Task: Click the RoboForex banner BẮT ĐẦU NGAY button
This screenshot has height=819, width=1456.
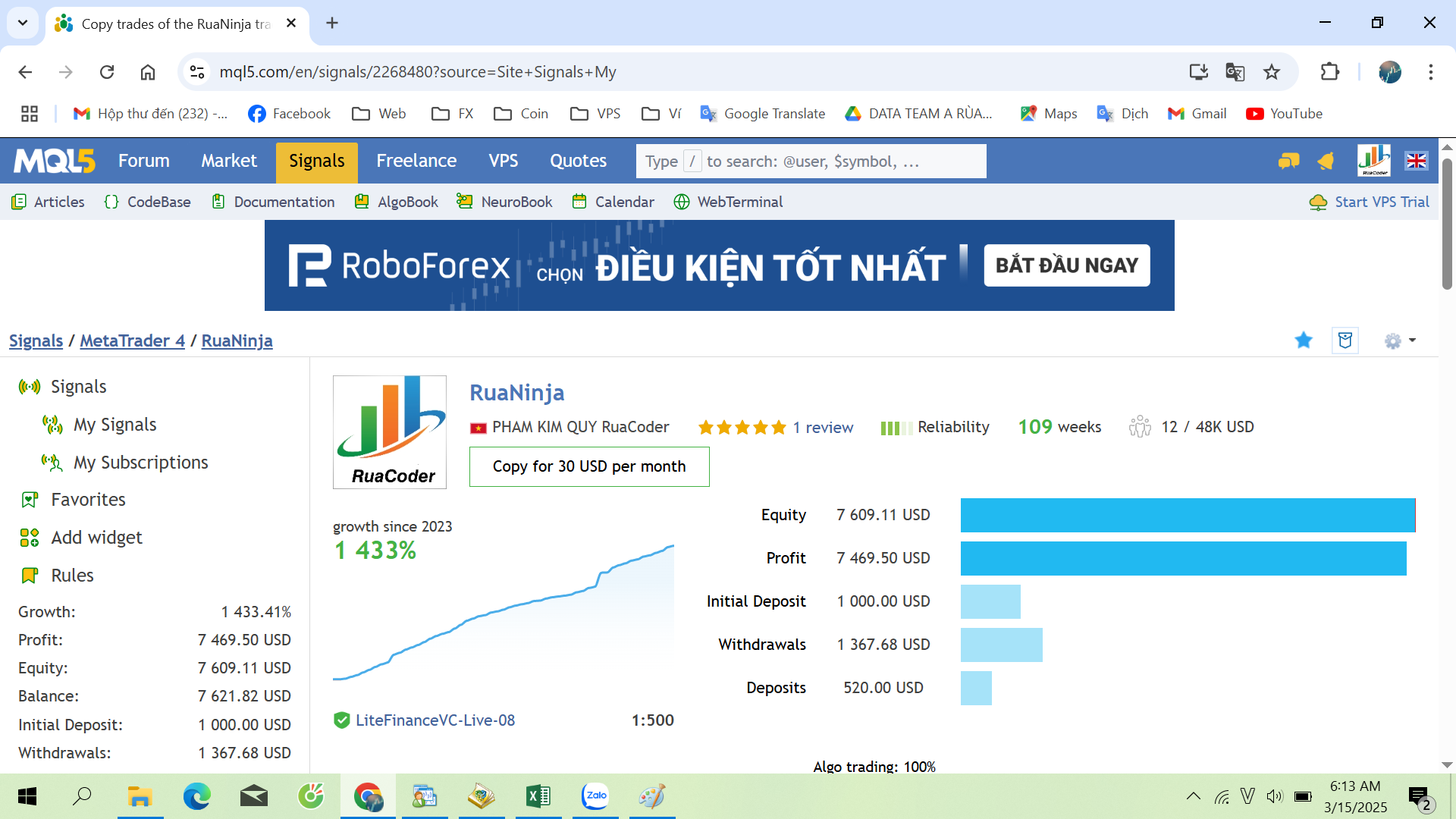Action: click(1067, 265)
